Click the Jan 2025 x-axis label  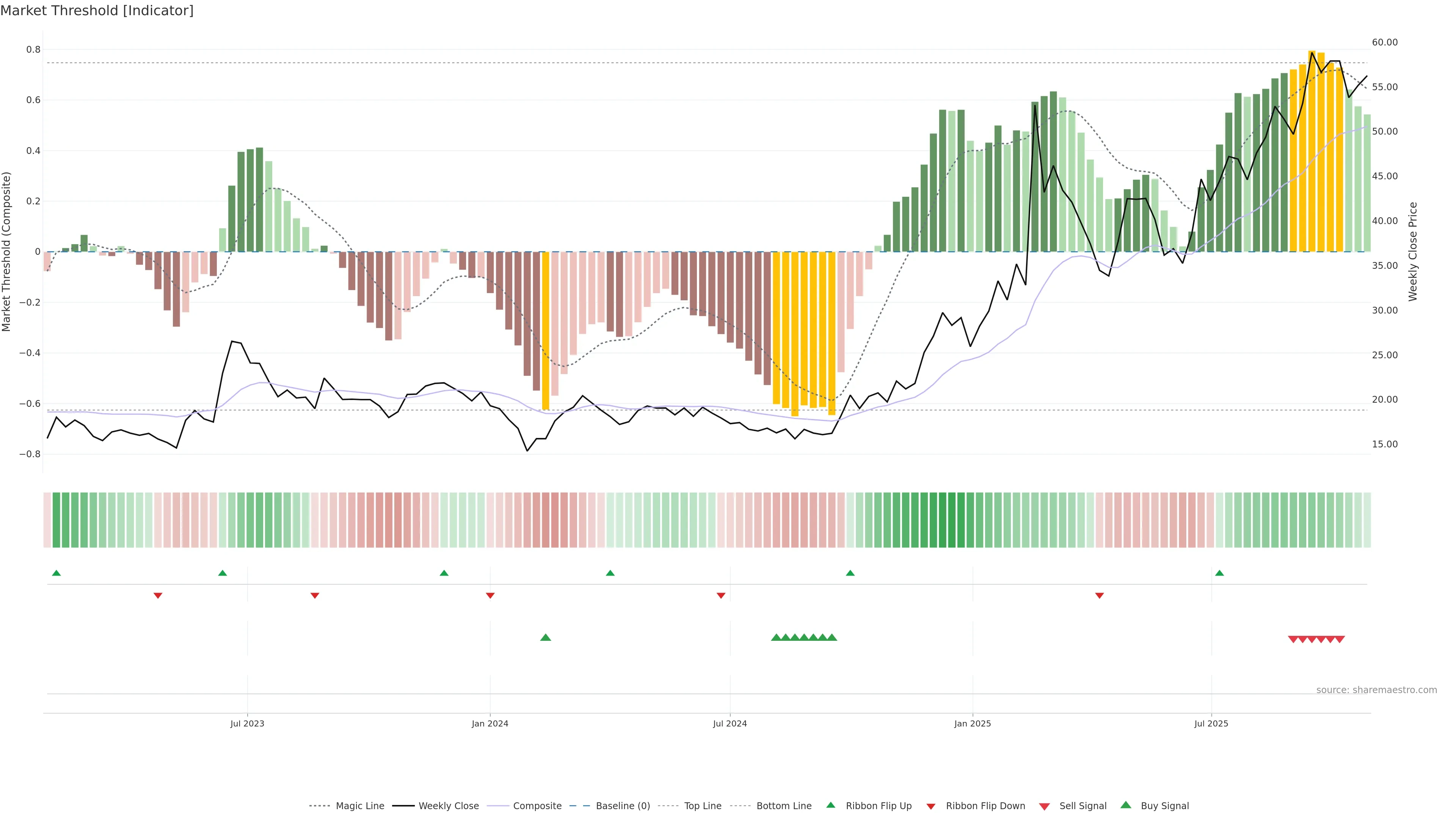(972, 723)
